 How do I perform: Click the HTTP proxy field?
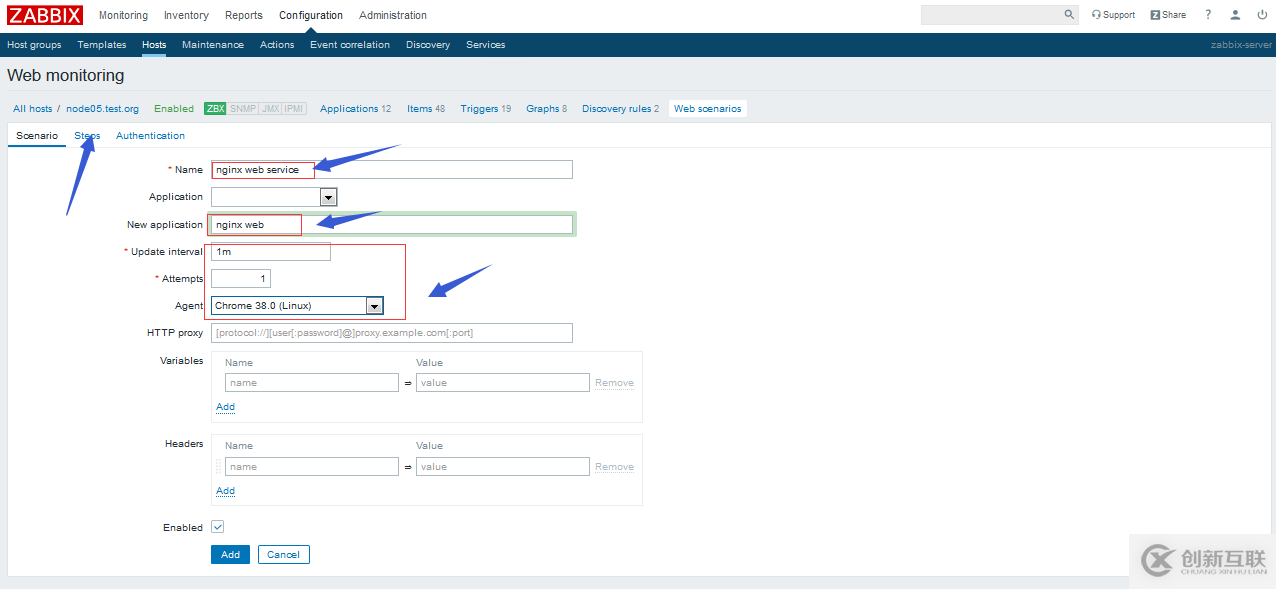tap(392, 333)
